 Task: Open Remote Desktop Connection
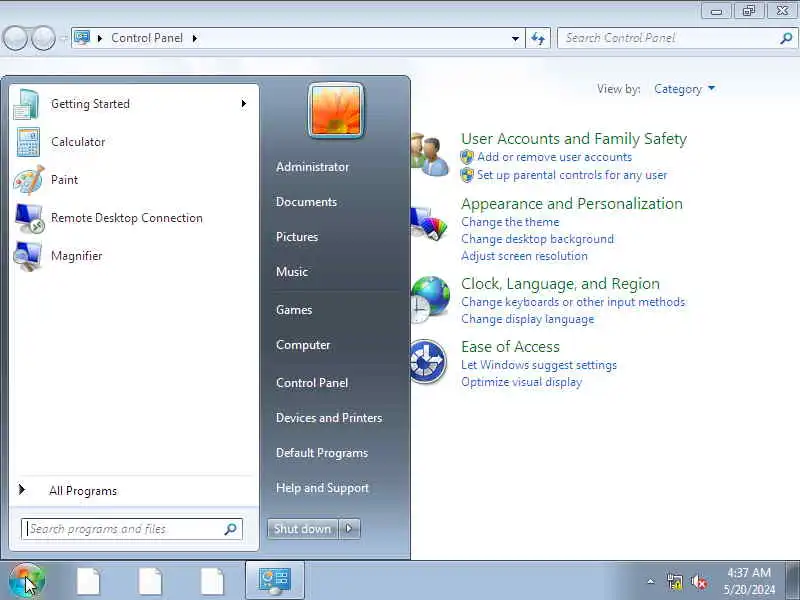pos(134,218)
